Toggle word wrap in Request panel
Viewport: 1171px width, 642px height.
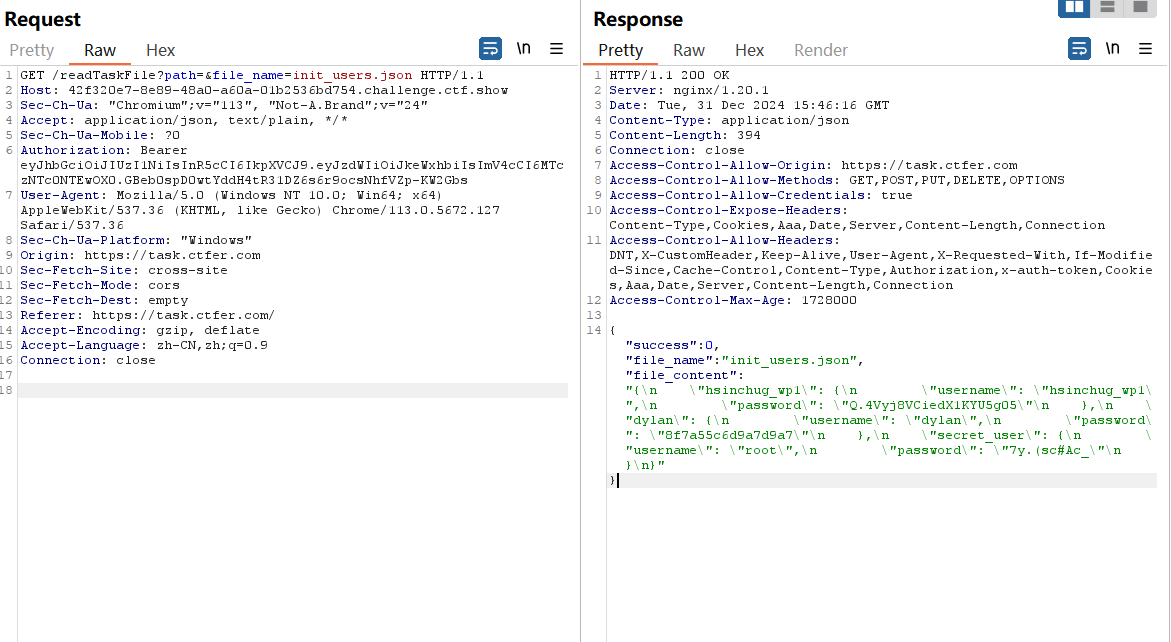(490, 49)
